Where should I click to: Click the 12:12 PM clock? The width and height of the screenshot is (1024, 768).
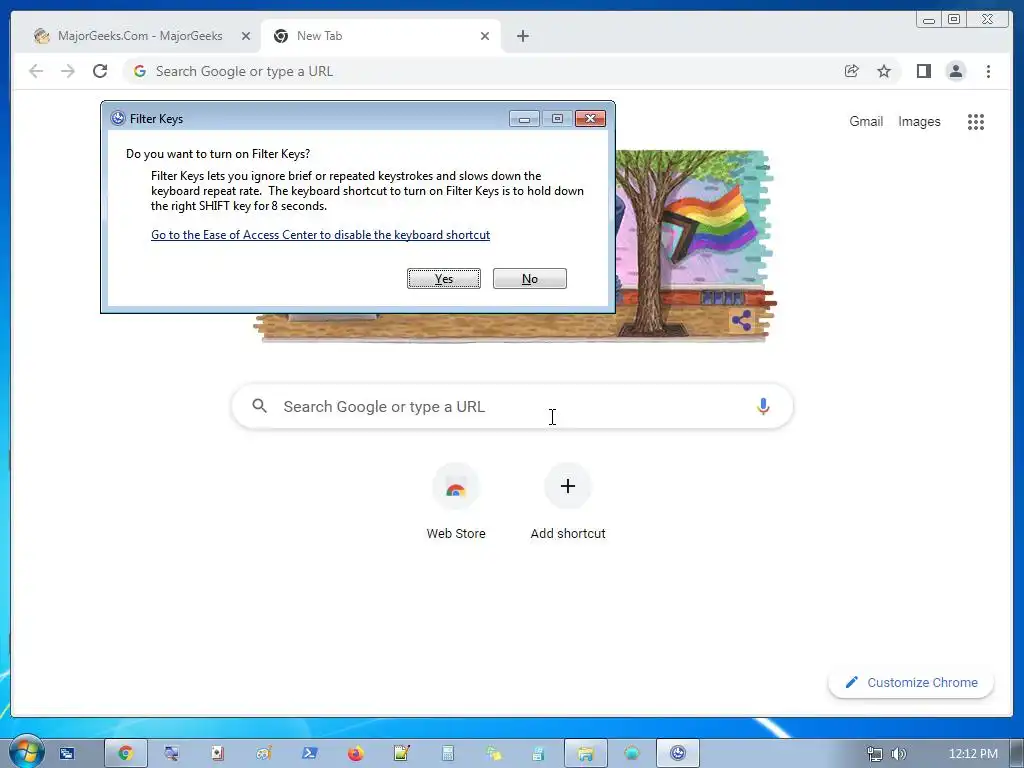click(973, 754)
